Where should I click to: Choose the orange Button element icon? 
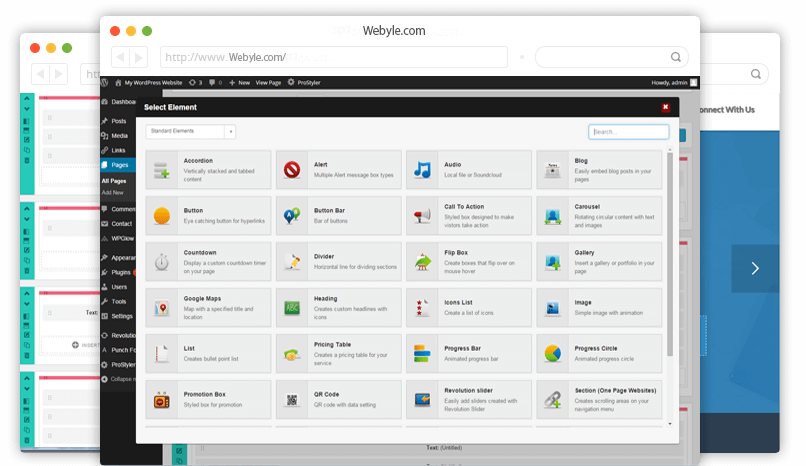point(161,216)
